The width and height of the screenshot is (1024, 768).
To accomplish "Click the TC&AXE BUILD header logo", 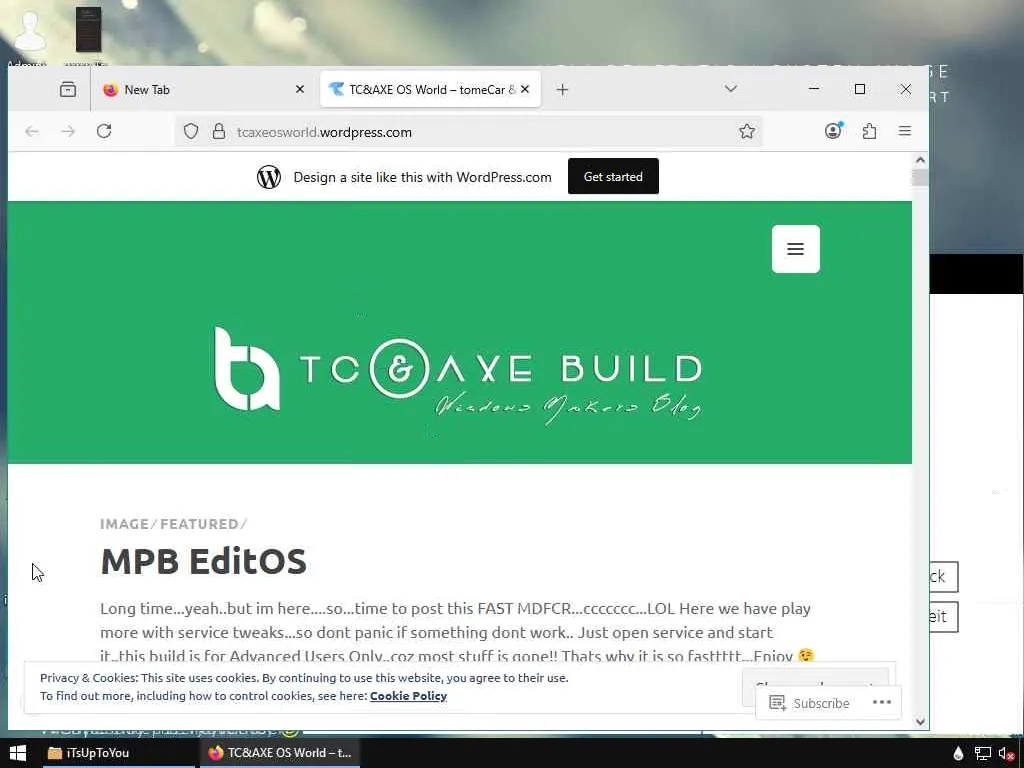I will [x=458, y=376].
